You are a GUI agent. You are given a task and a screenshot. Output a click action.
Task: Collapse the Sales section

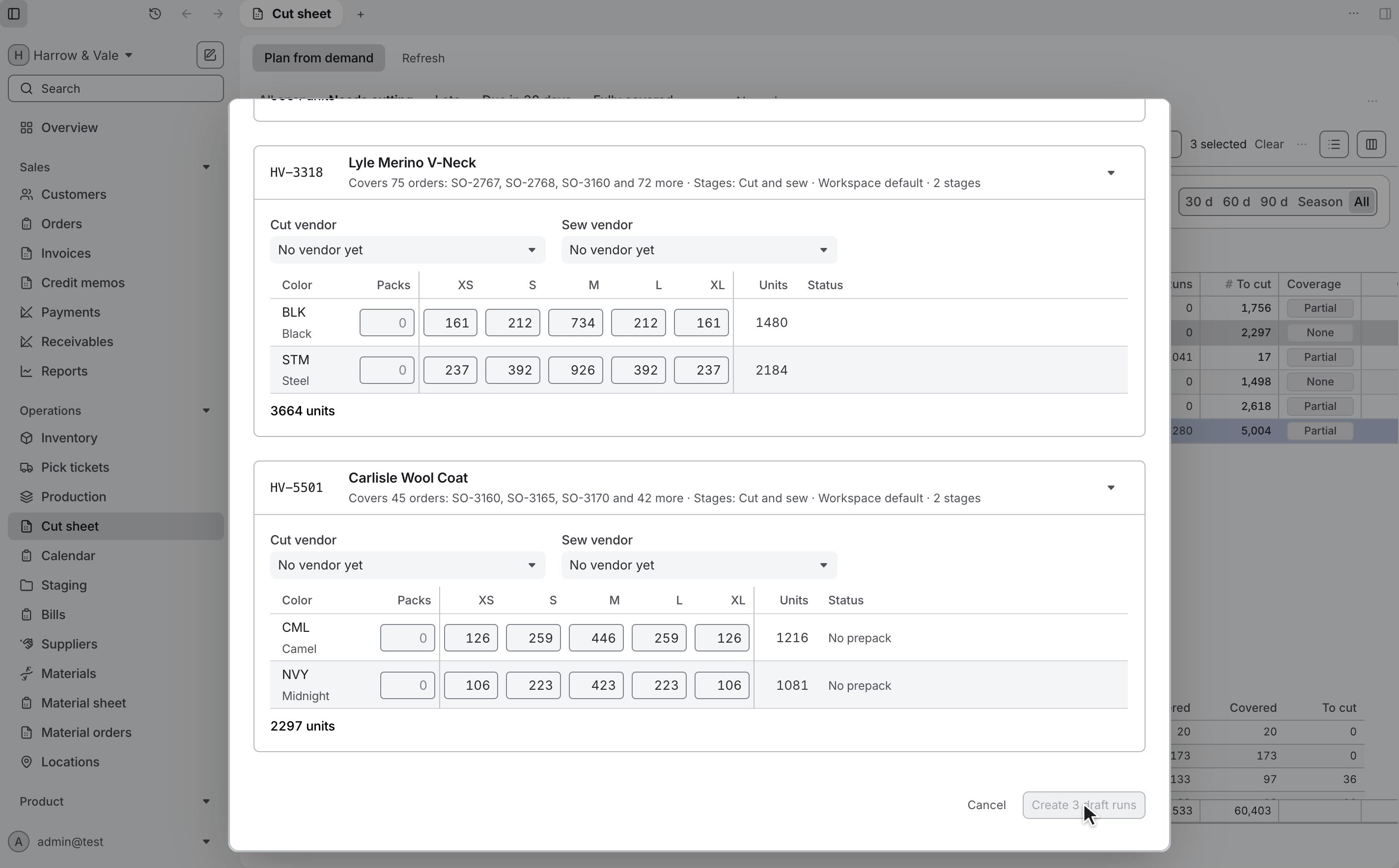click(206, 167)
